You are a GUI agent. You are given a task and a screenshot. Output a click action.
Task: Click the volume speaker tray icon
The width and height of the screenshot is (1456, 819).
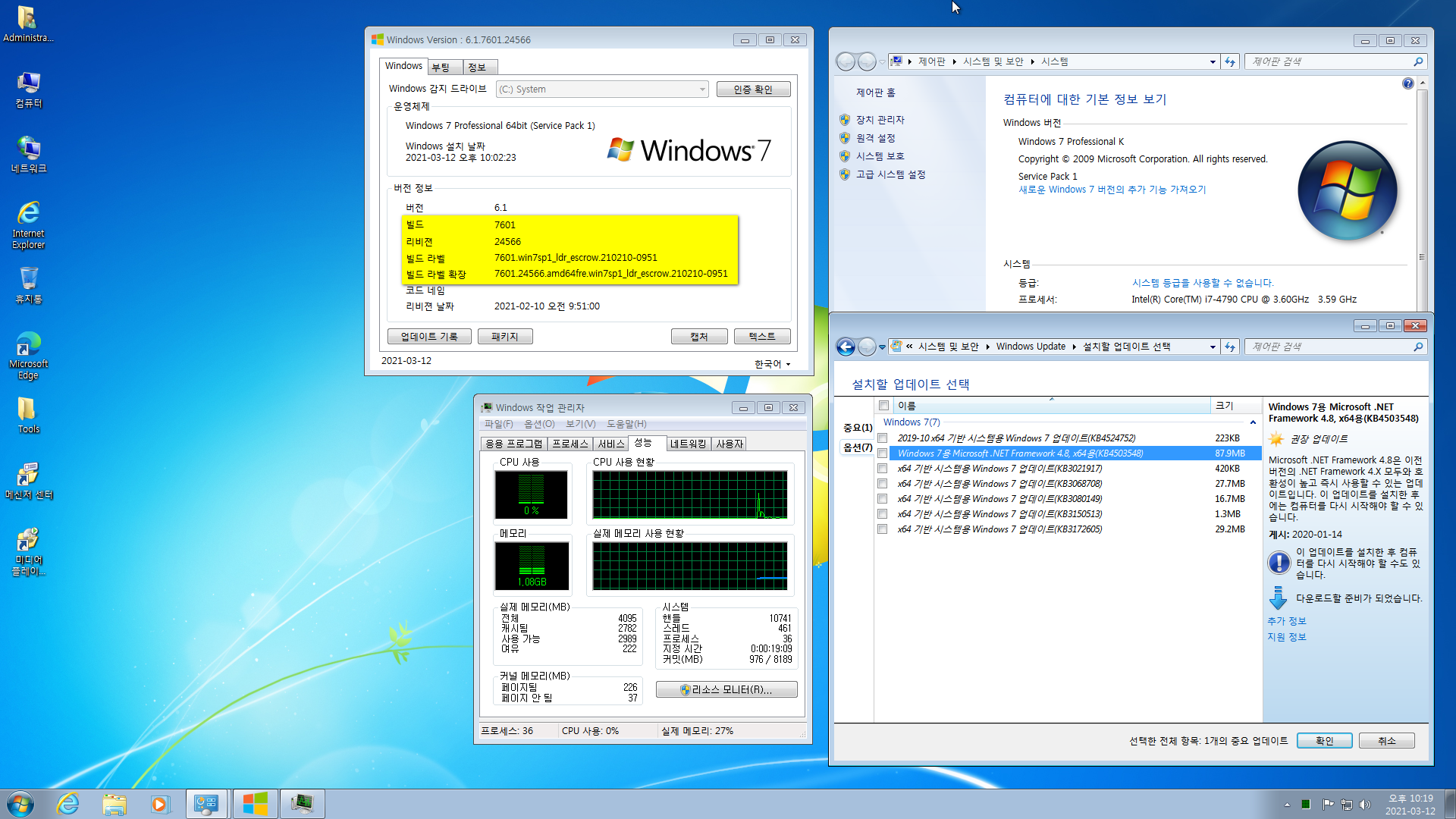[x=1366, y=805]
